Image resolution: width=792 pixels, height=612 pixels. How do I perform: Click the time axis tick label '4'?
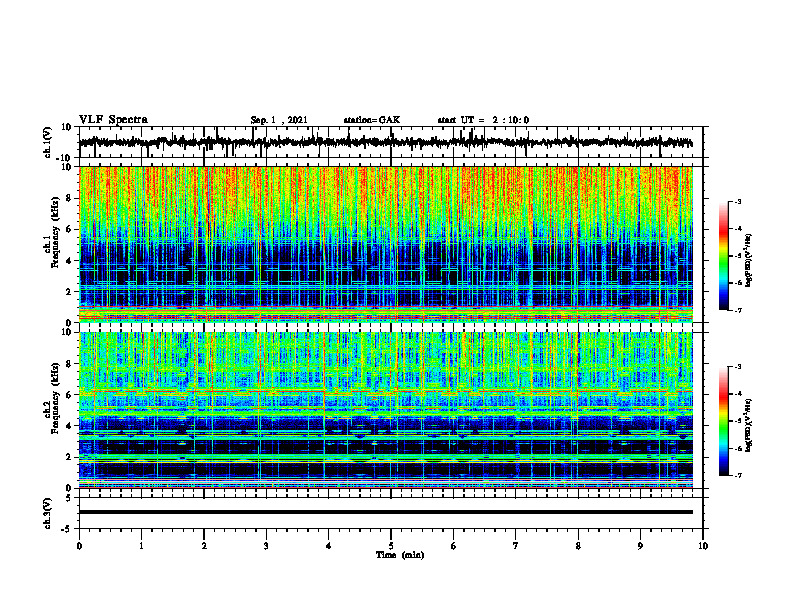[329, 546]
